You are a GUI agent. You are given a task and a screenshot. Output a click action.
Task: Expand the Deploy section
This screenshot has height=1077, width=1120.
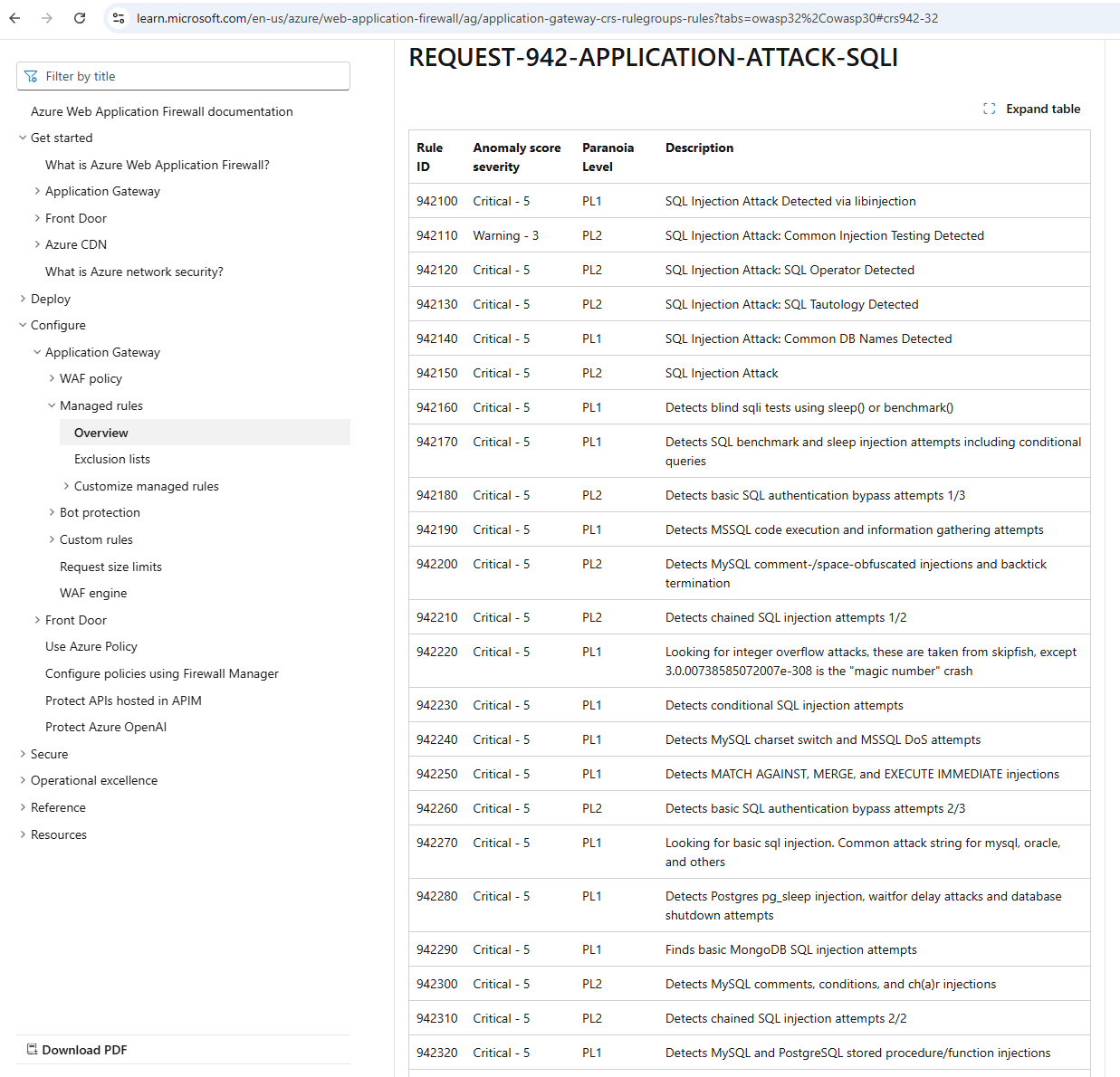pyautogui.click(x=23, y=299)
